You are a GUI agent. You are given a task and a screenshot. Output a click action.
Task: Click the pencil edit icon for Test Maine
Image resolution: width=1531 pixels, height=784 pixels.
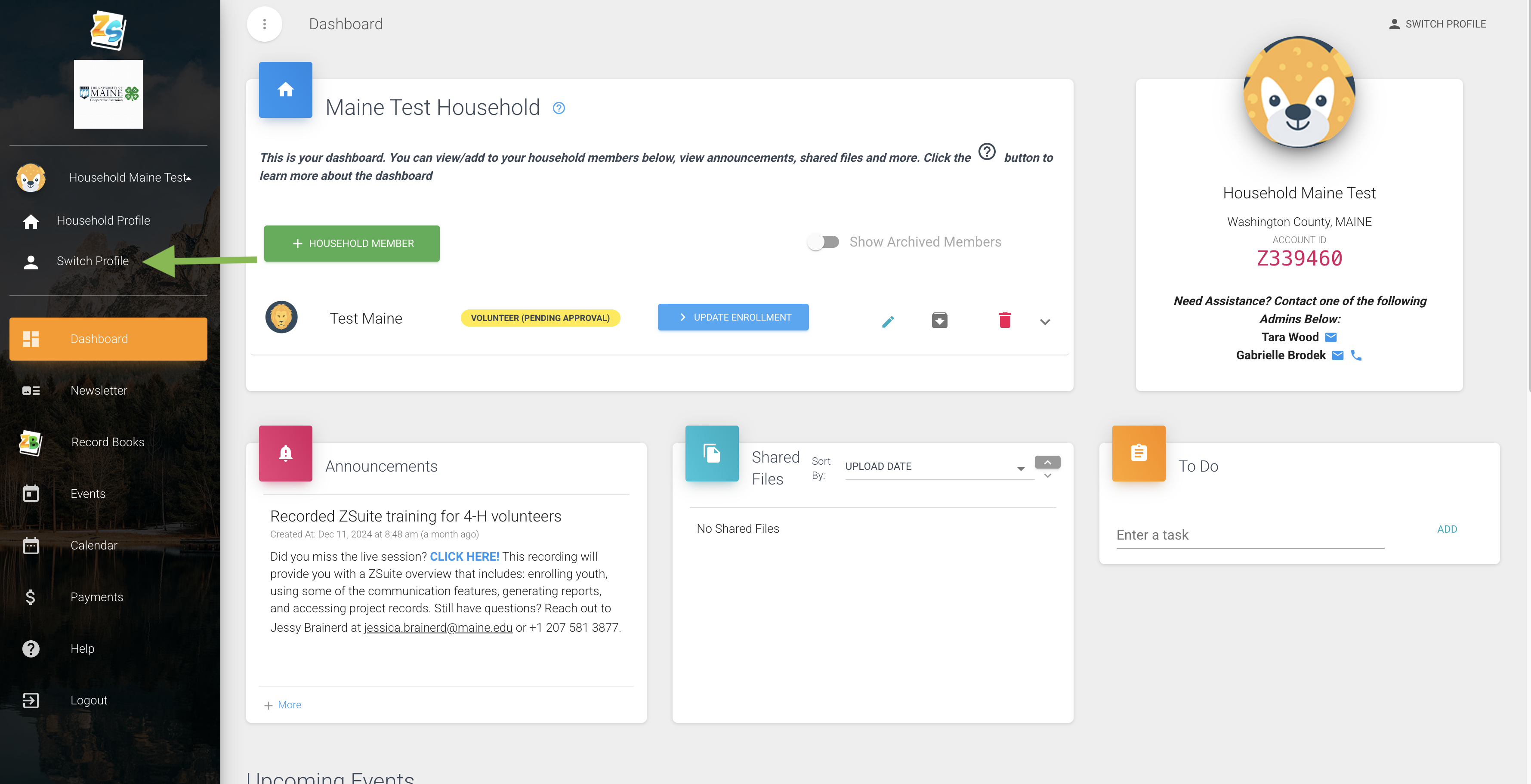pos(887,321)
